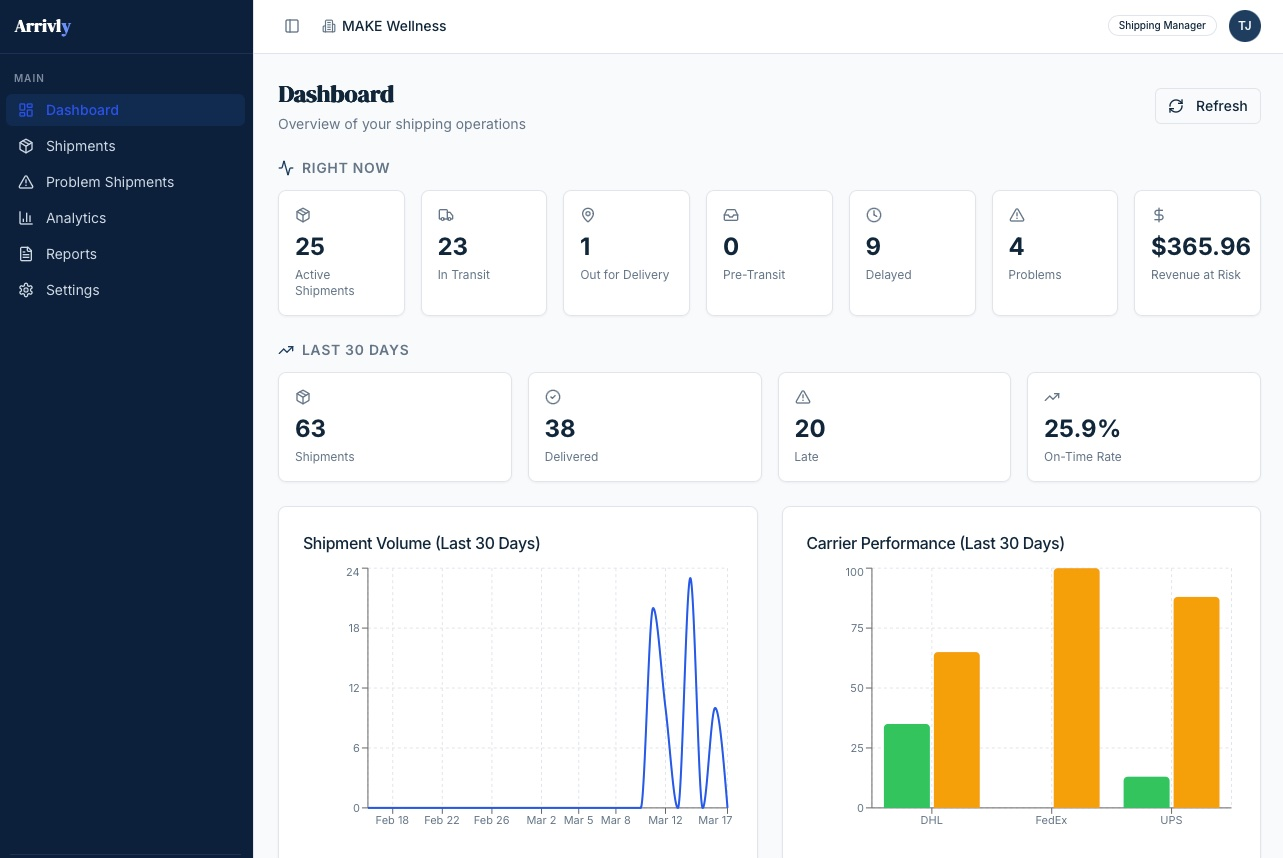Click the green DHL bar in Carrier Performance
The image size is (1283, 858).
[907, 766]
